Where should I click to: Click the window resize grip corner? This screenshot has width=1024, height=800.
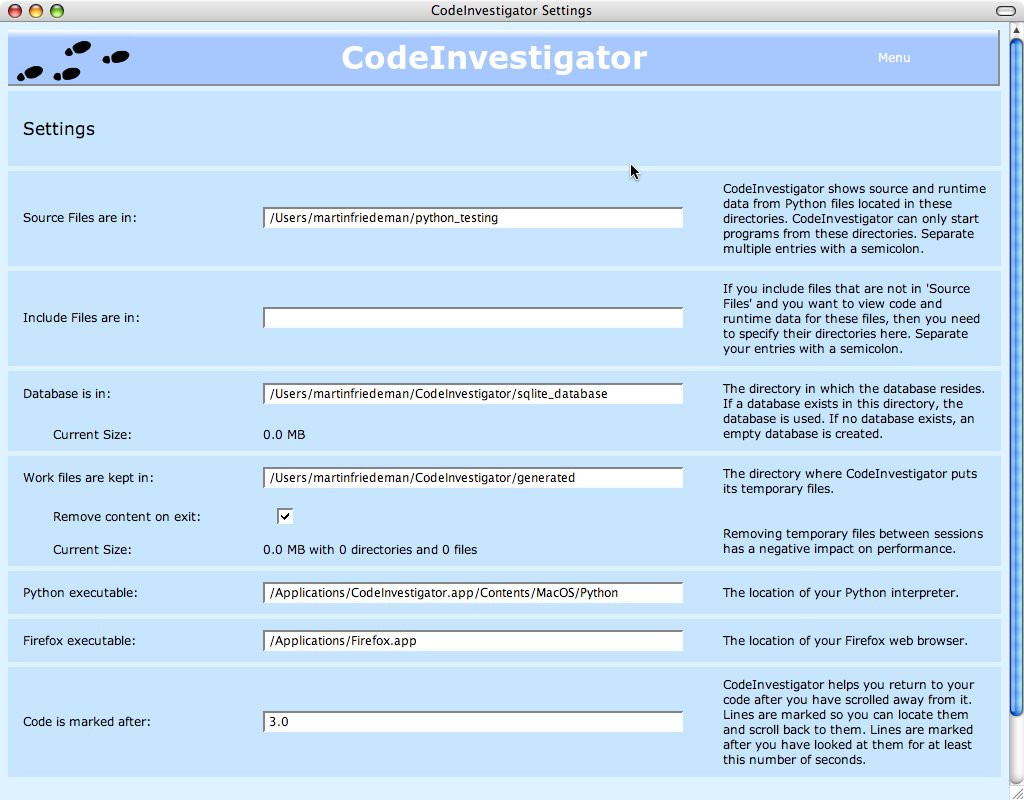click(x=1016, y=792)
